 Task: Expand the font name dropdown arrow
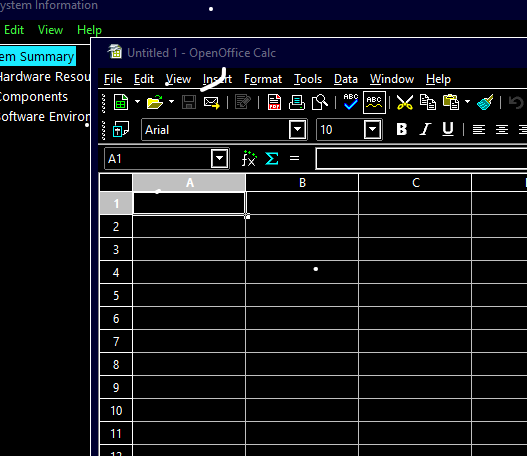tap(297, 129)
